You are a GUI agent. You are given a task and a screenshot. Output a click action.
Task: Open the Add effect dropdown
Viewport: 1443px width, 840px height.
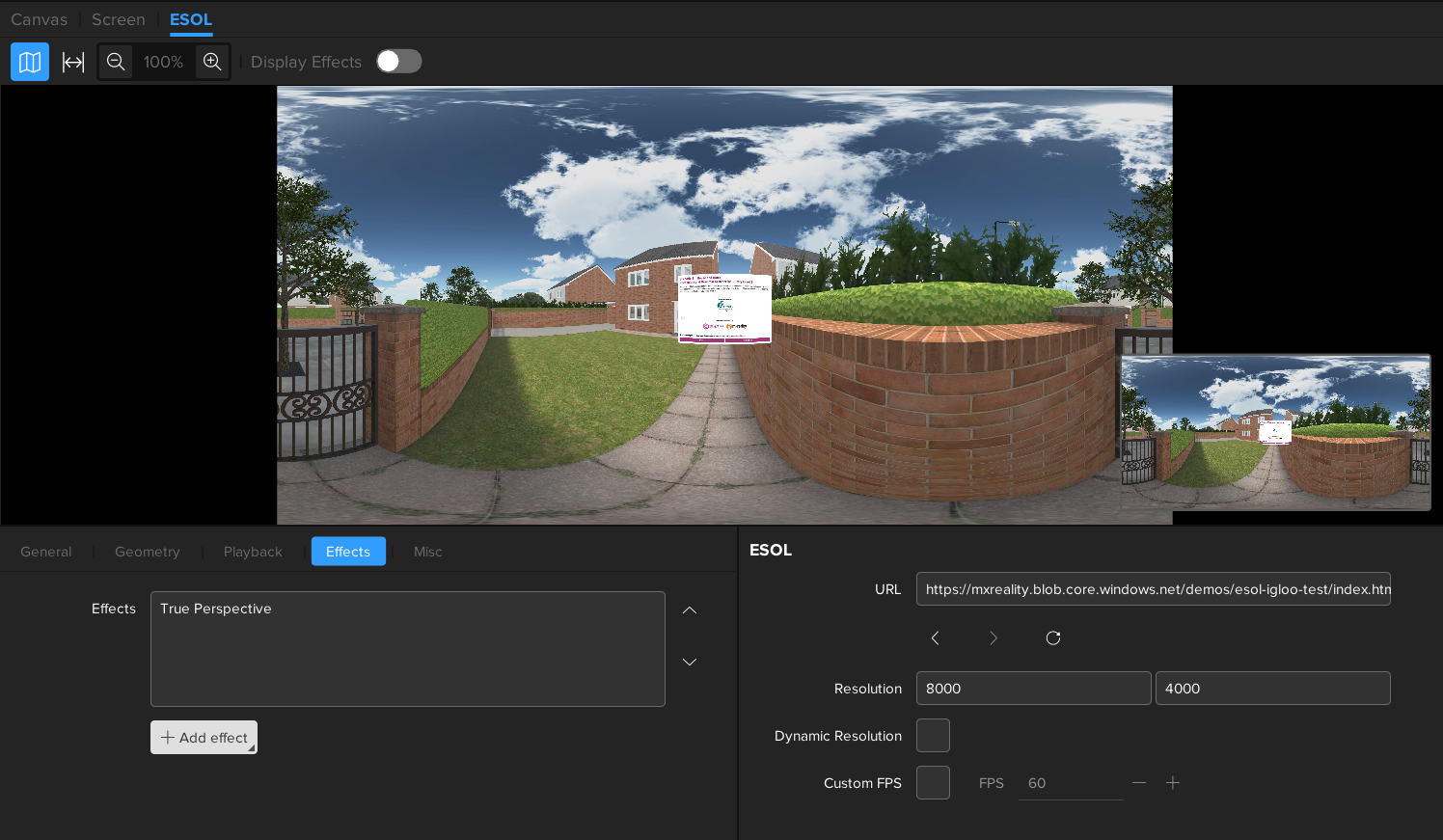(204, 738)
